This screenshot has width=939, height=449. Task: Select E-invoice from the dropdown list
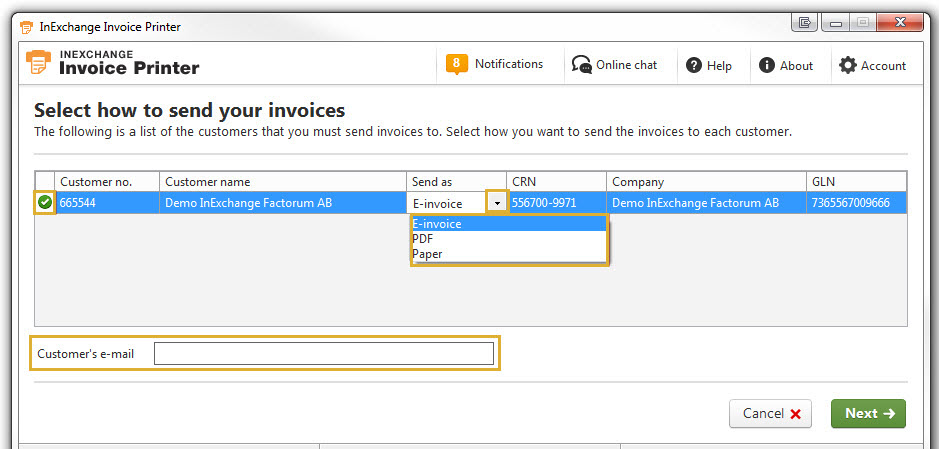point(508,224)
